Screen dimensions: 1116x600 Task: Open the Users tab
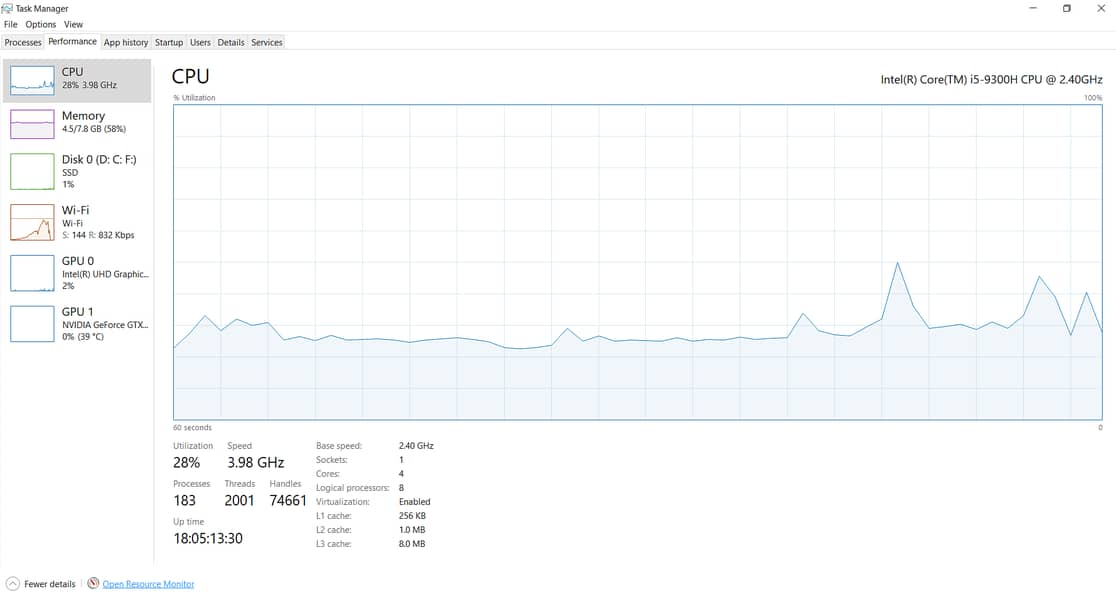pyautogui.click(x=200, y=42)
